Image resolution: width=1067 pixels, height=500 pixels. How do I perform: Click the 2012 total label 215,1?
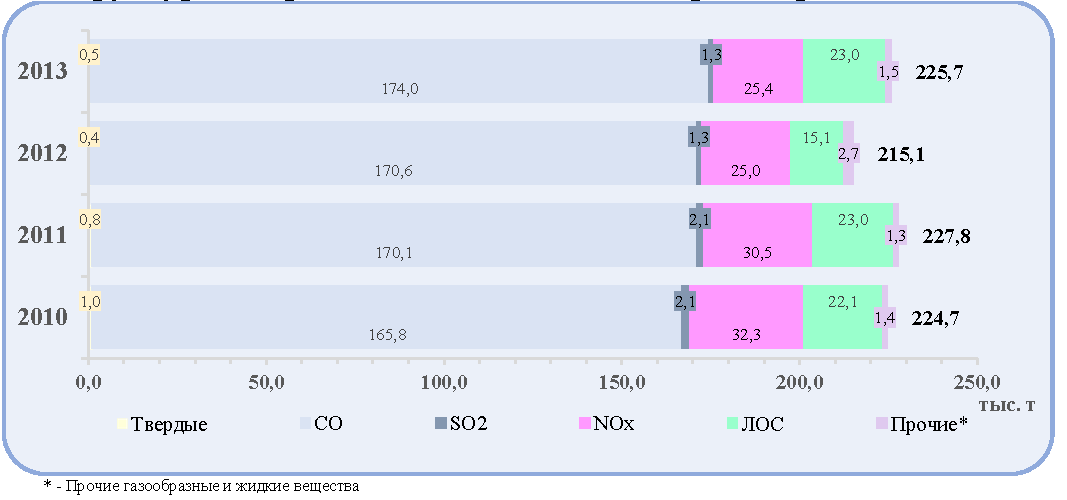tap(902, 154)
